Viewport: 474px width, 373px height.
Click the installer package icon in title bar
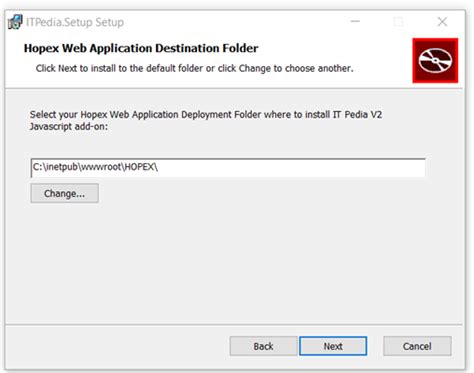[x=15, y=22]
